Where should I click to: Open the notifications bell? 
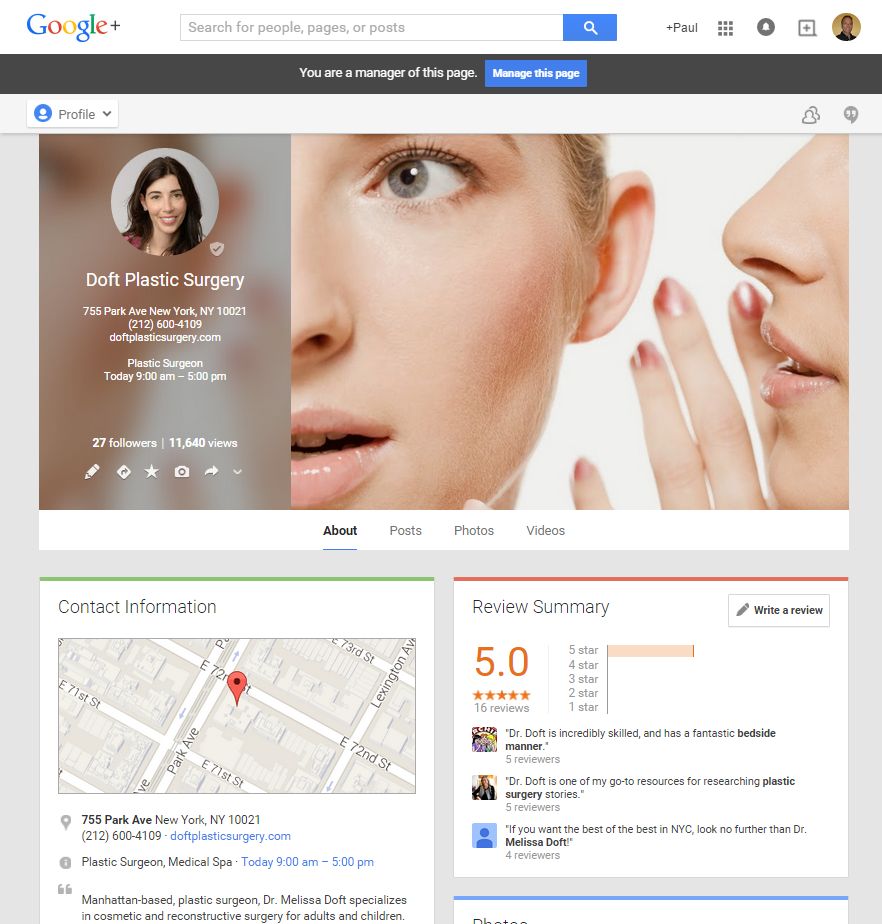(x=765, y=27)
